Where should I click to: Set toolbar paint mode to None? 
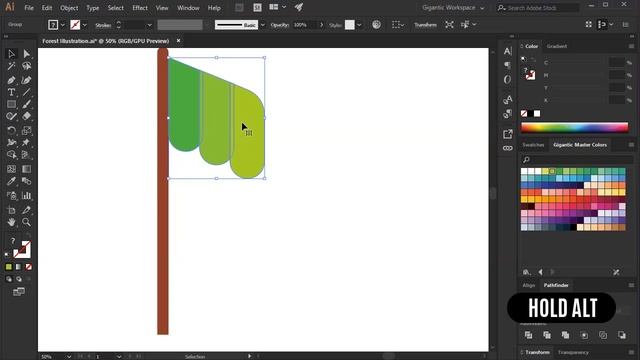[x=29, y=267]
